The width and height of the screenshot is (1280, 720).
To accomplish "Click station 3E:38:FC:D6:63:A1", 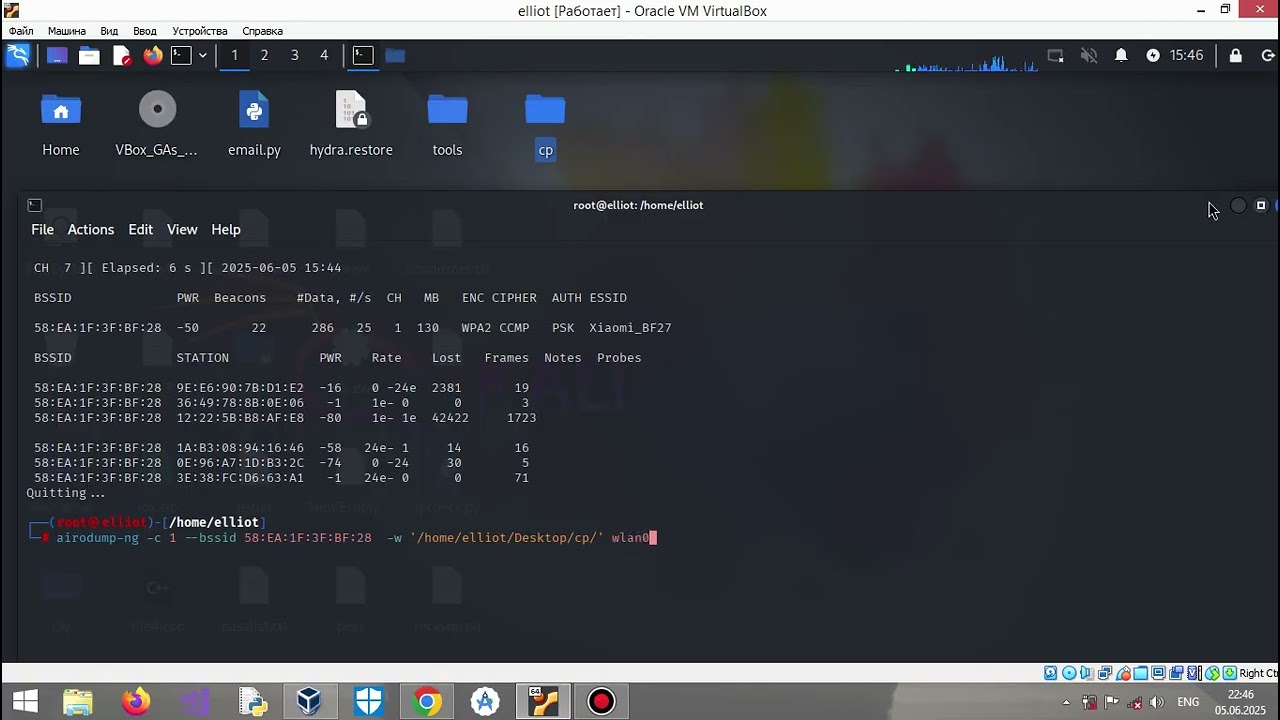I will (240, 478).
